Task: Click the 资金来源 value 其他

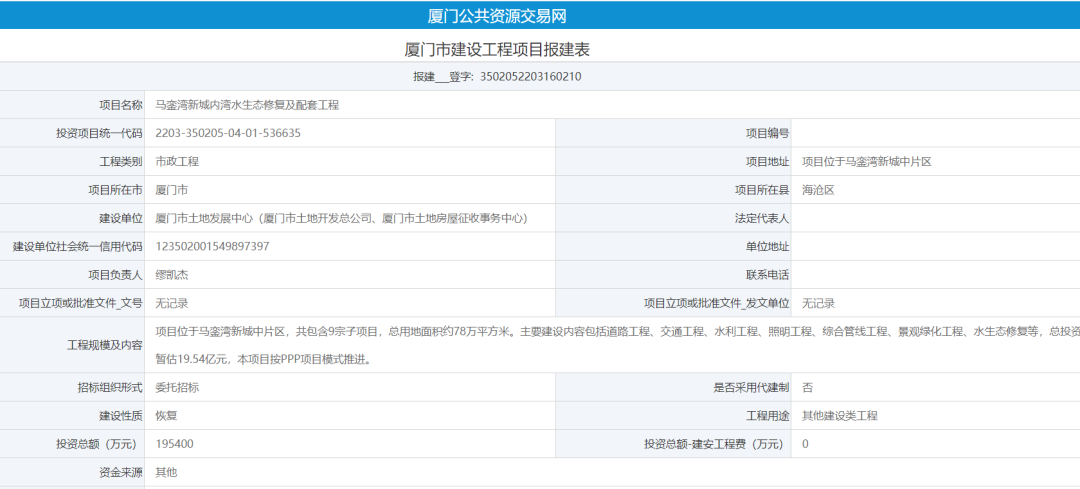Action: click(166, 472)
